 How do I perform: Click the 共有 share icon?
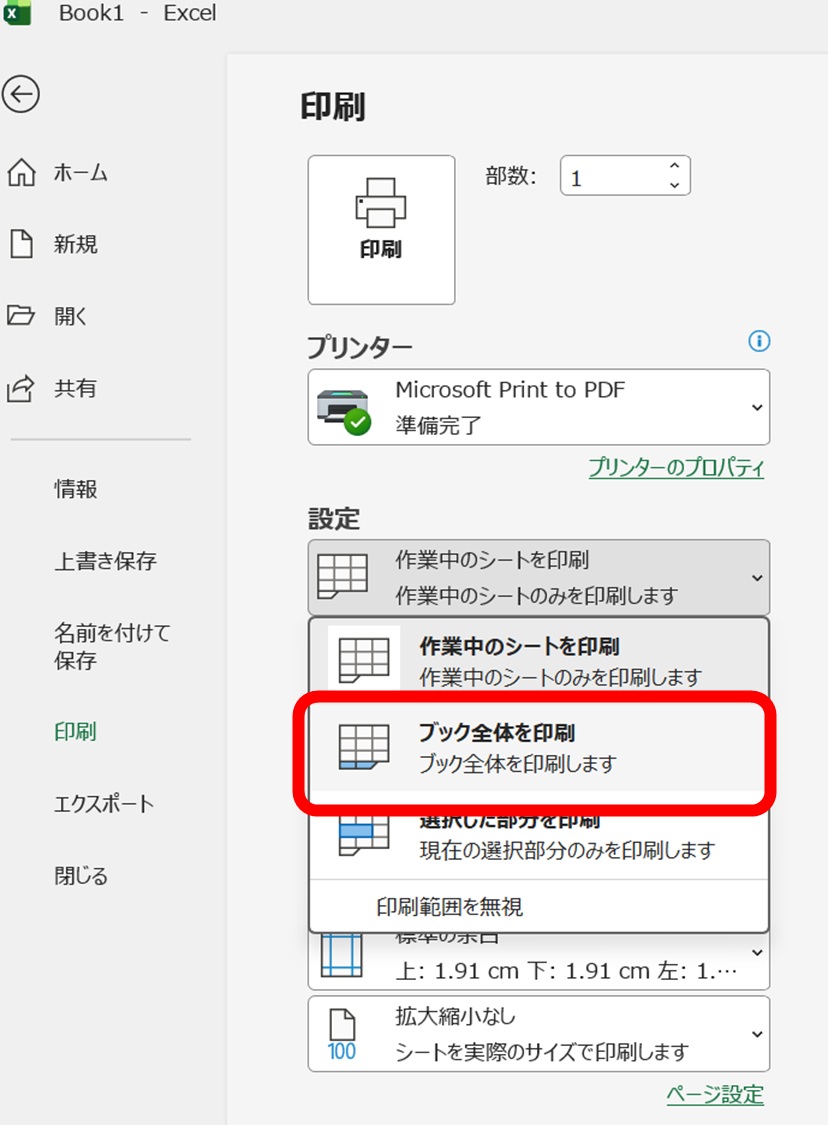(x=21, y=388)
